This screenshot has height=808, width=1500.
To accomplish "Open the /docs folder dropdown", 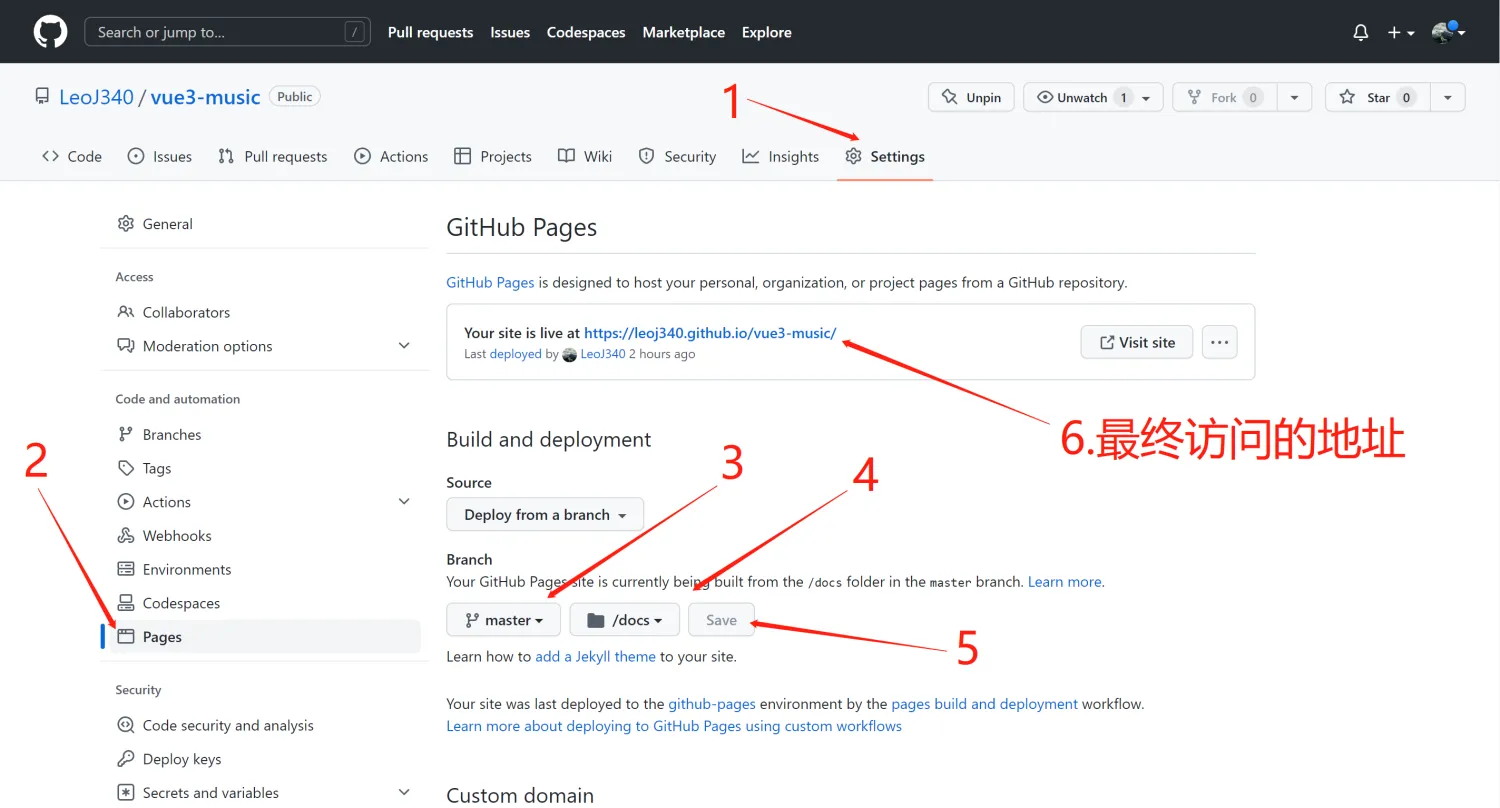I will [624, 619].
